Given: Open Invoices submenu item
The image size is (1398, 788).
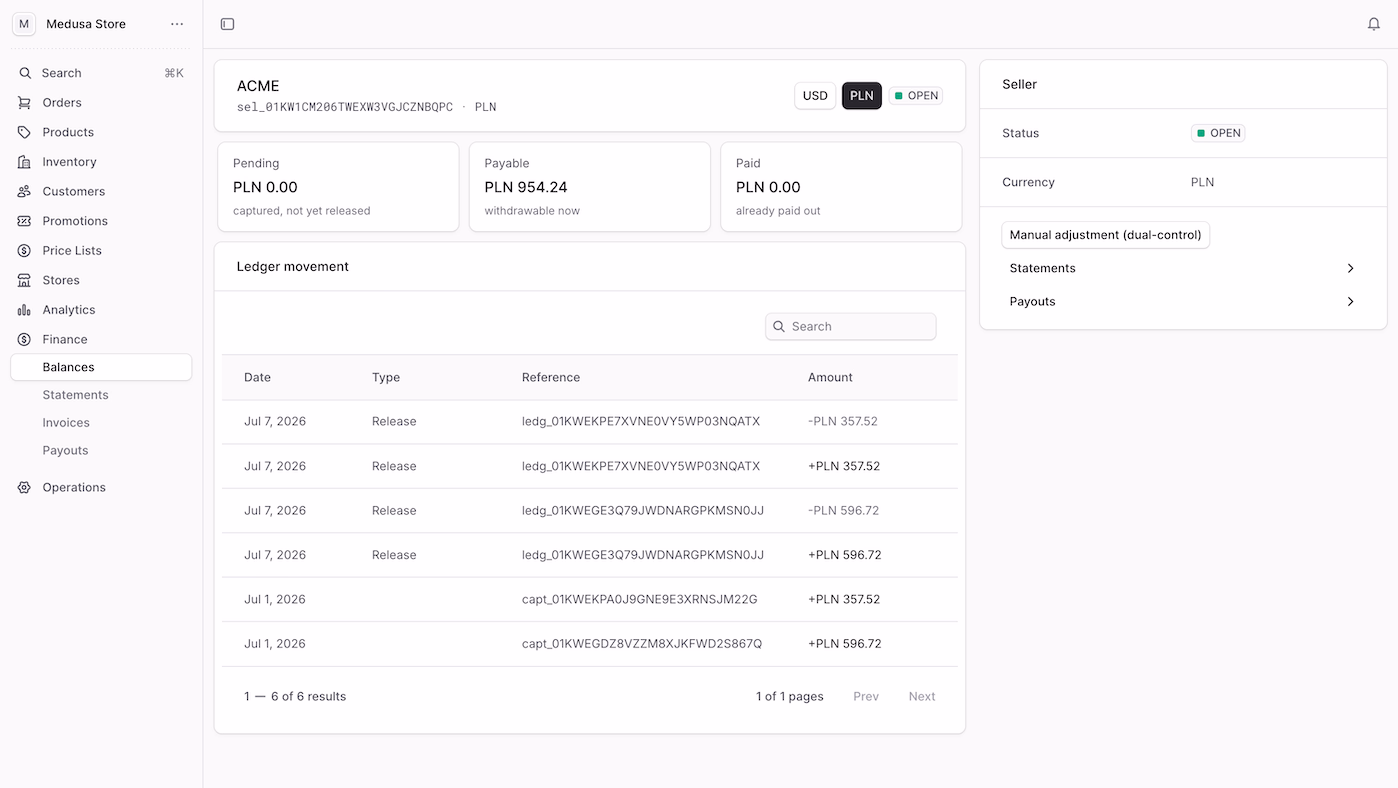Looking at the screenshot, I should 101,423.
